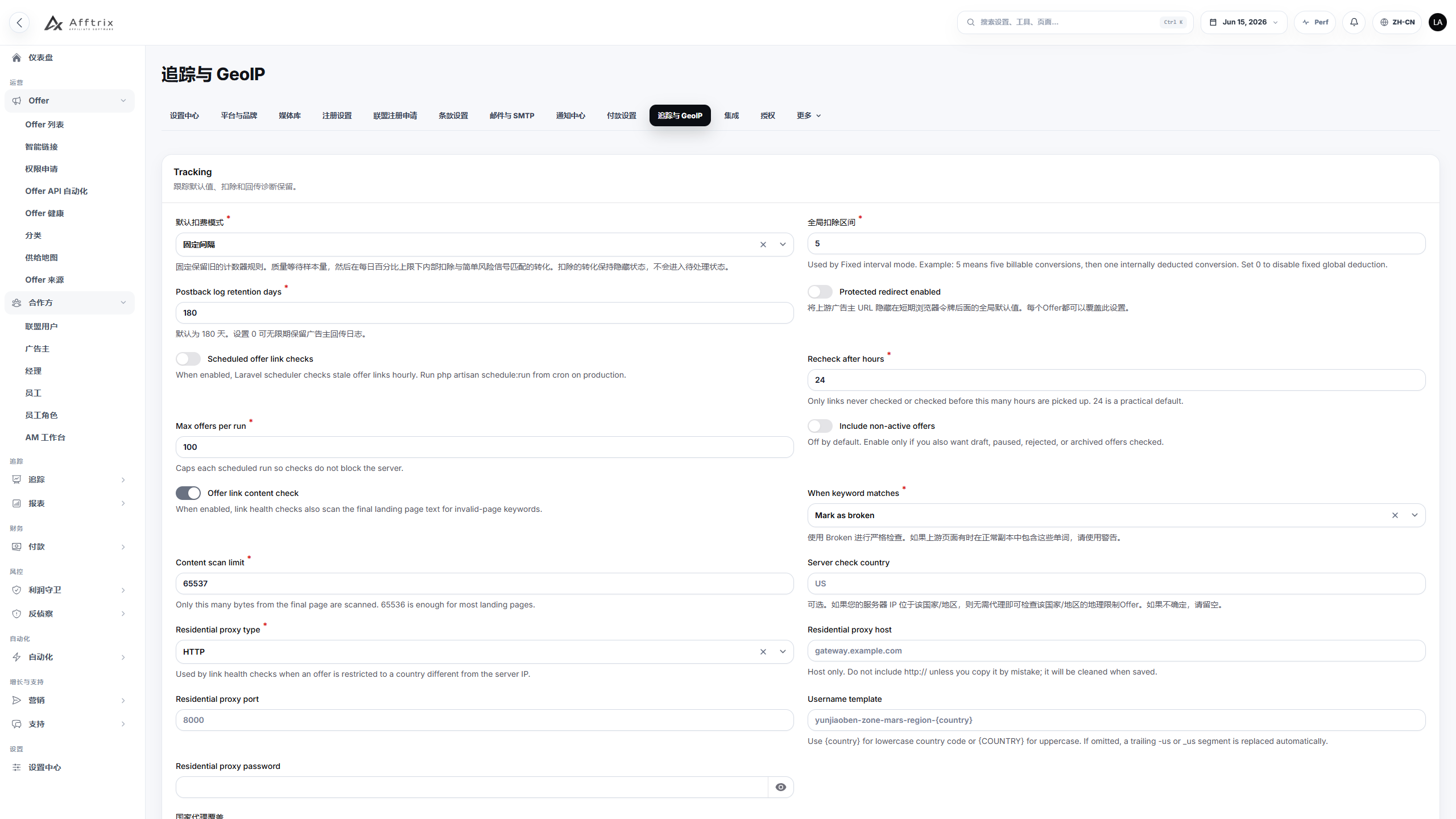
Task: Open the When keyword matches dropdown
Action: [1414, 515]
